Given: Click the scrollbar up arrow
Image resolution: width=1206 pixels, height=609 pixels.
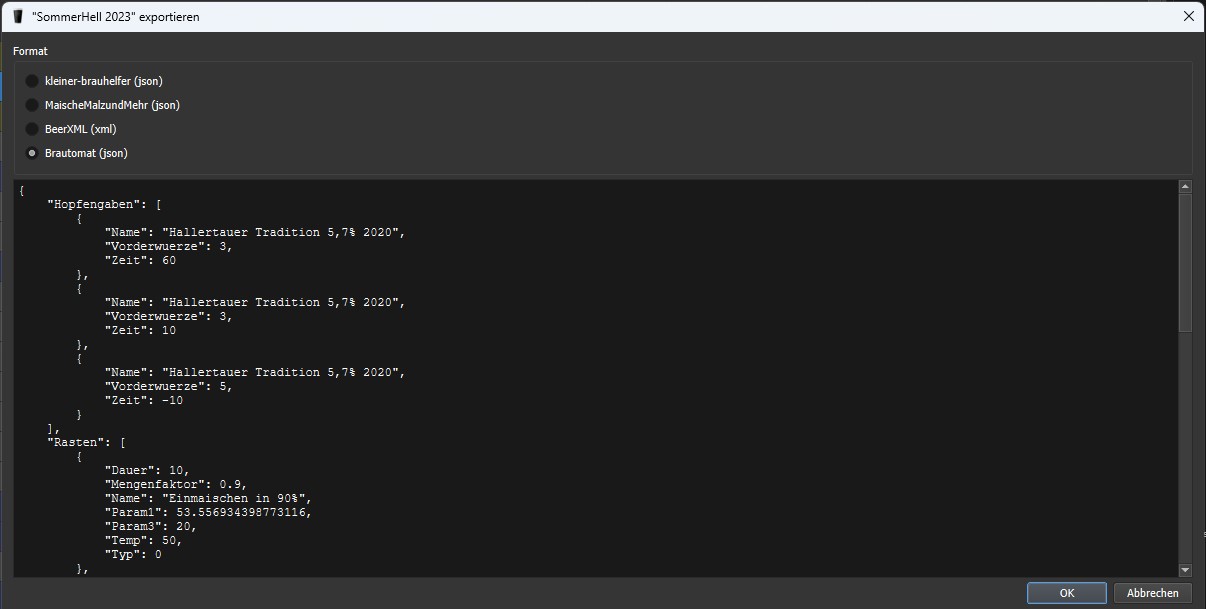Looking at the screenshot, I should [1185, 187].
